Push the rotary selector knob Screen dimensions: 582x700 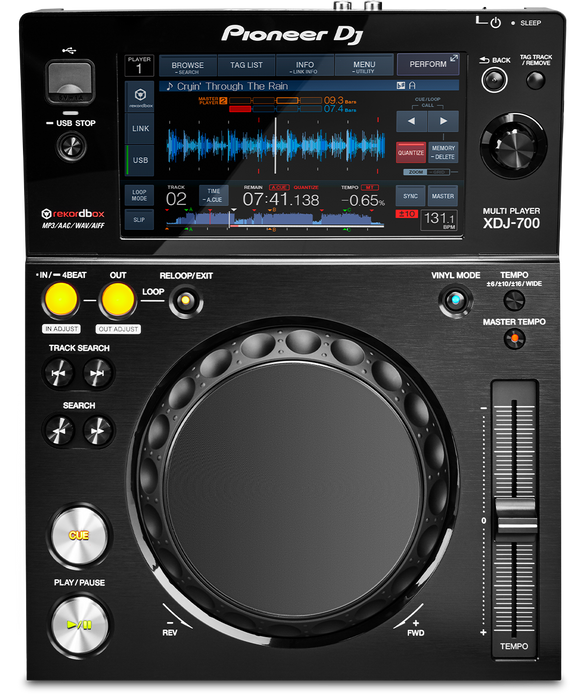tap(514, 145)
